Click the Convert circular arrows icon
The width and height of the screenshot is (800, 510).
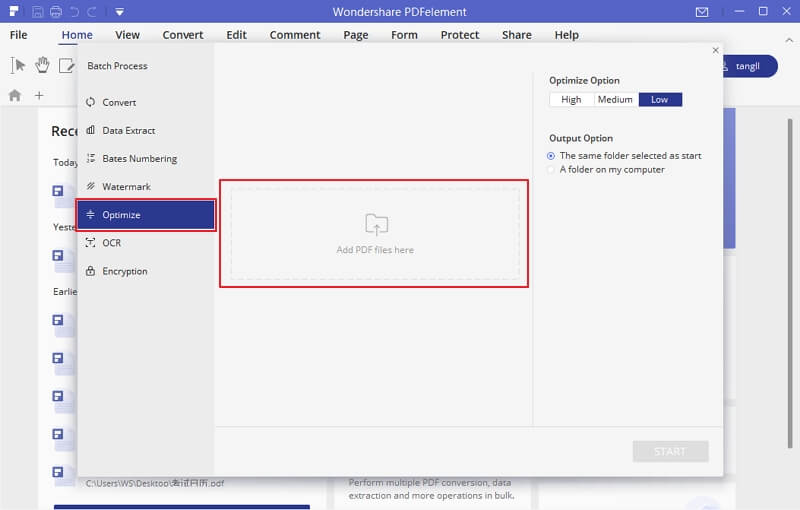pyautogui.click(x=90, y=102)
